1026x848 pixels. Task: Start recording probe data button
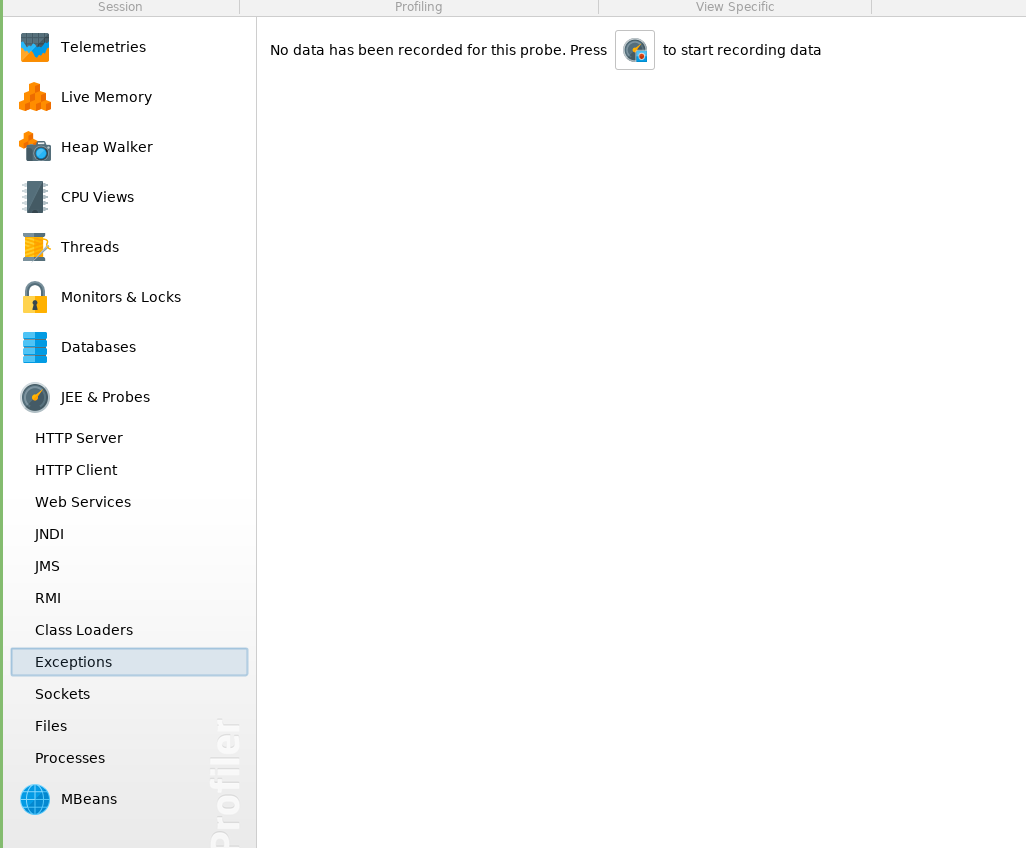coord(635,50)
